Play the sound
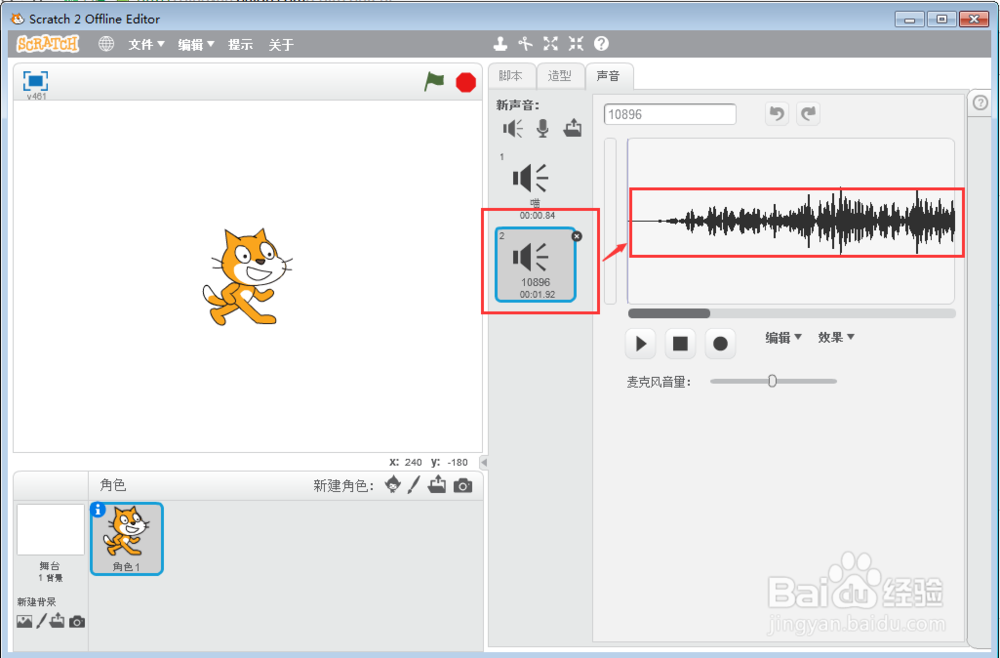 coord(641,344)
